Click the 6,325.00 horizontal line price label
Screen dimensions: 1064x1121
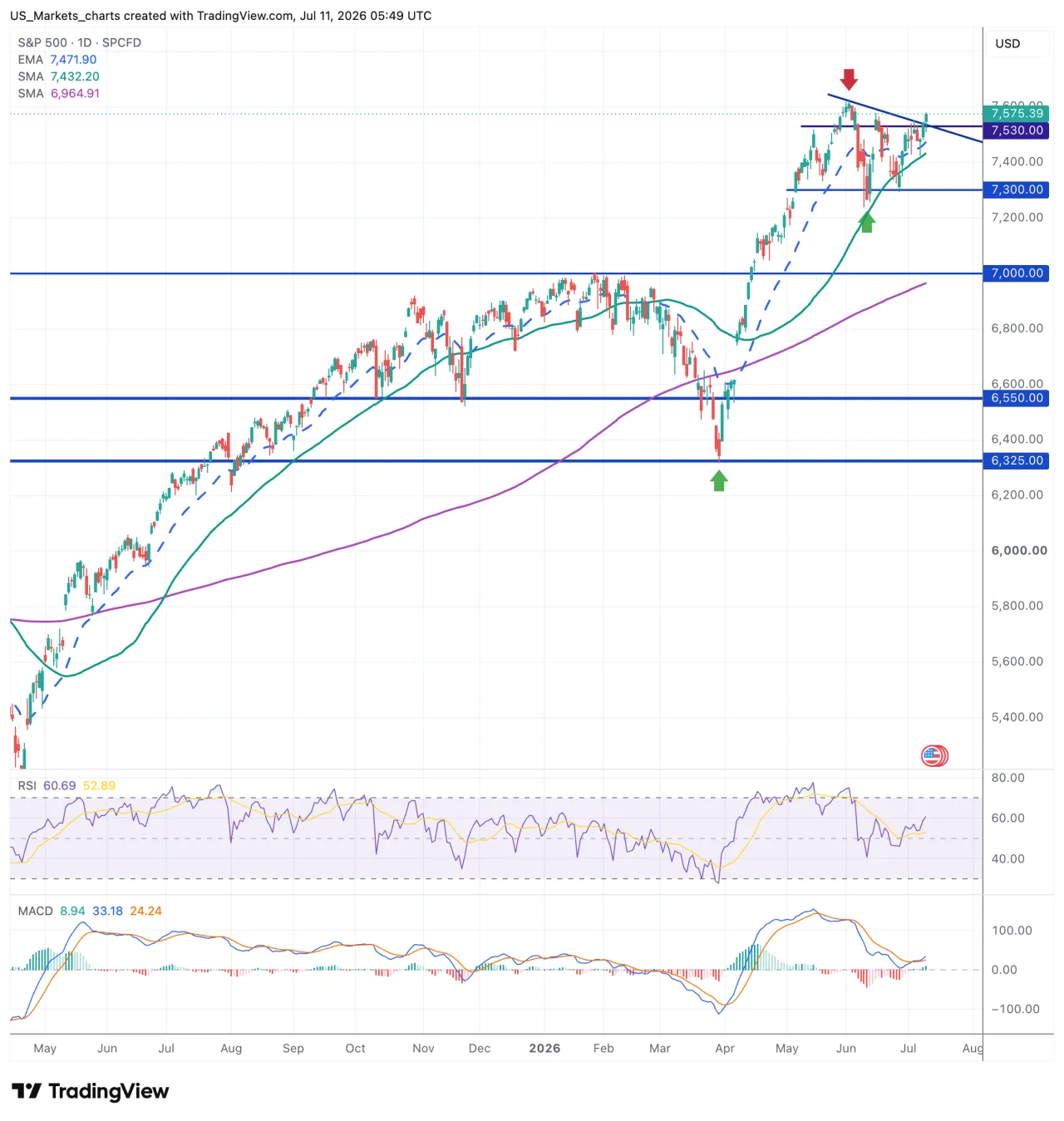click(1016, 460)
